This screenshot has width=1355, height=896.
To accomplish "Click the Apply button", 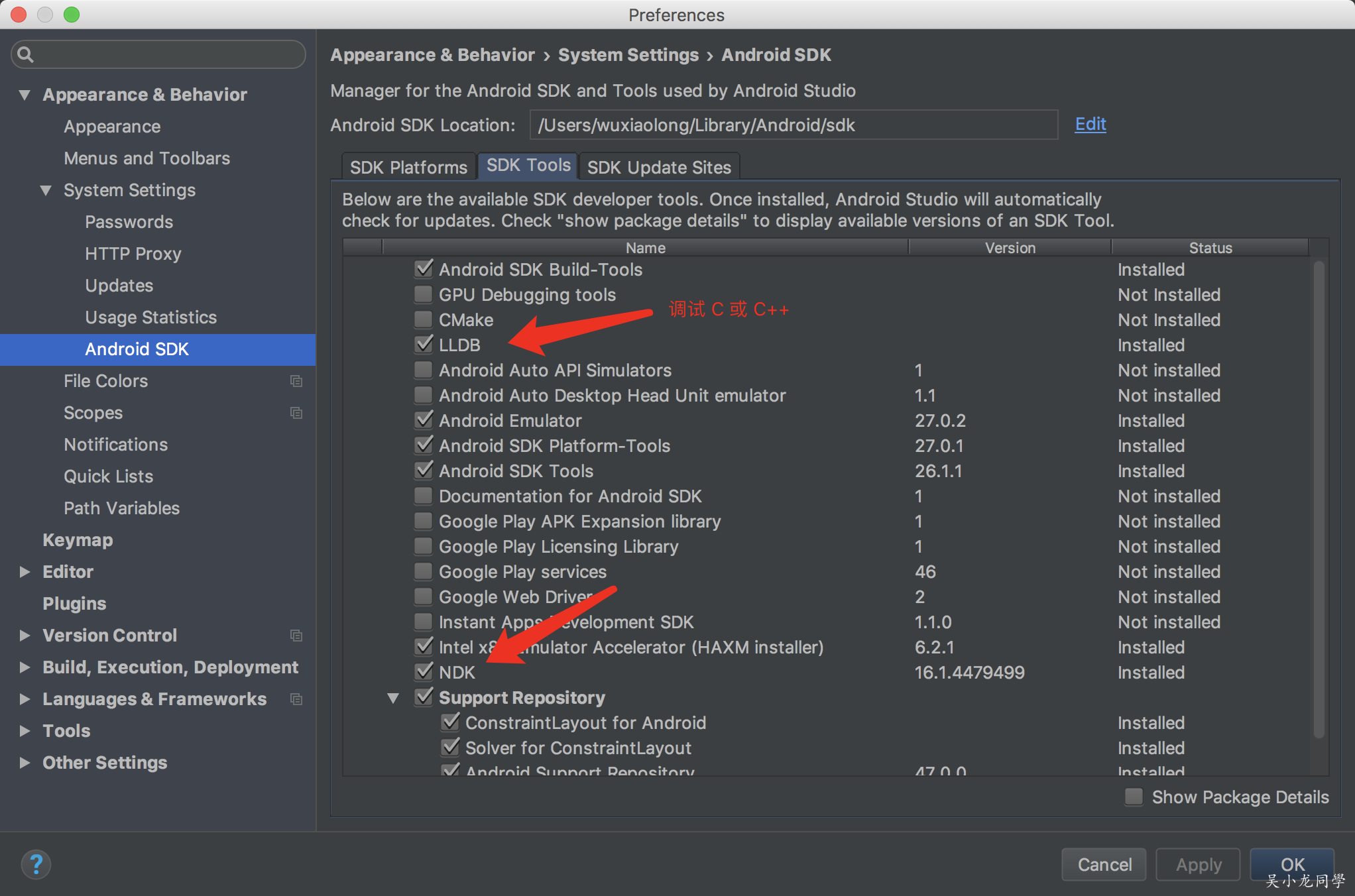I will tap(1199, 864).
